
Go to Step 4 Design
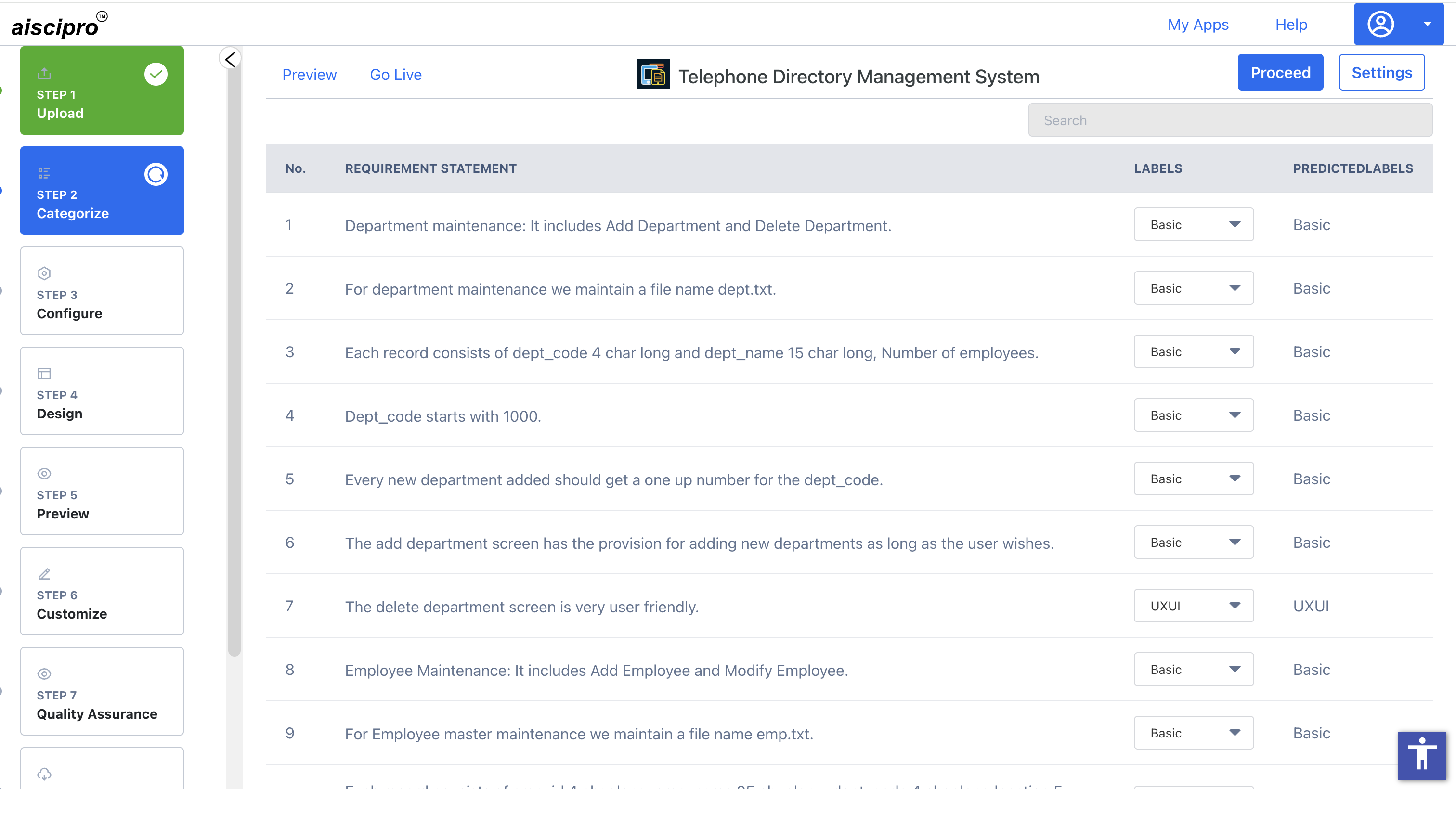point(102,391)
